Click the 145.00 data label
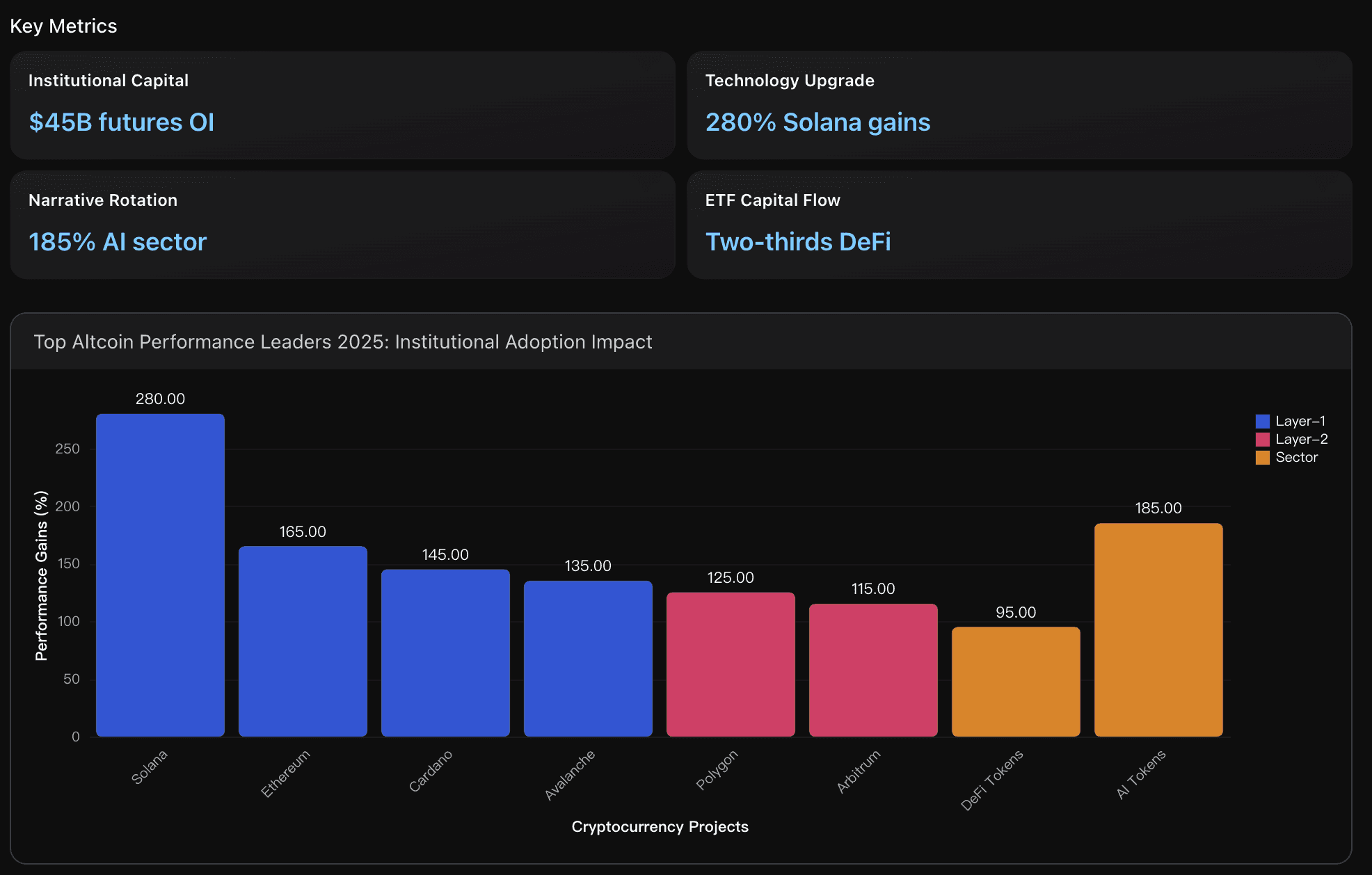The image size is (1372, 875). [445, 555]
